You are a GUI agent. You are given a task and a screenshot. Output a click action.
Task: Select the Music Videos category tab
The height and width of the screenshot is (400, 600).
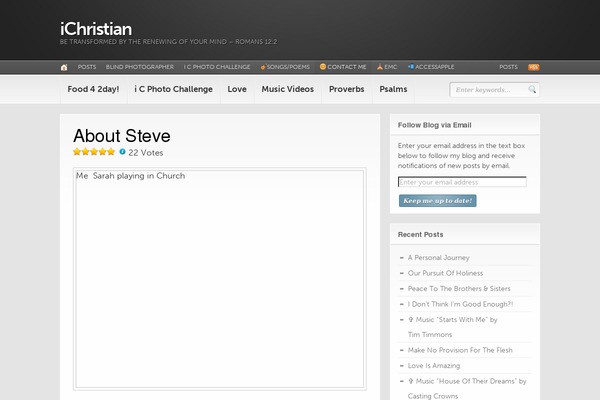pos(288,89)
